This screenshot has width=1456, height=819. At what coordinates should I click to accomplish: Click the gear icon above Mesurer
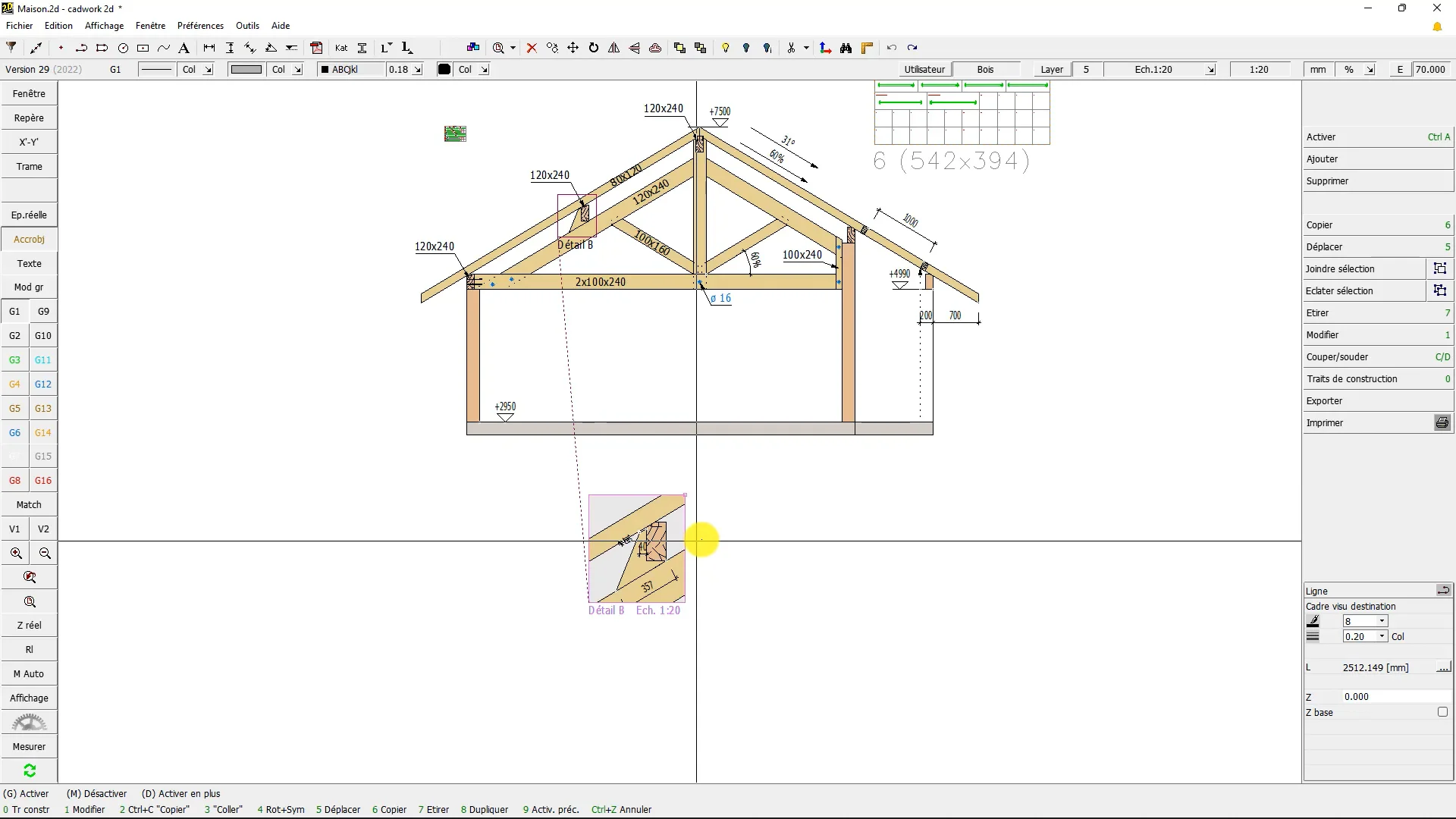coord(29,722)
